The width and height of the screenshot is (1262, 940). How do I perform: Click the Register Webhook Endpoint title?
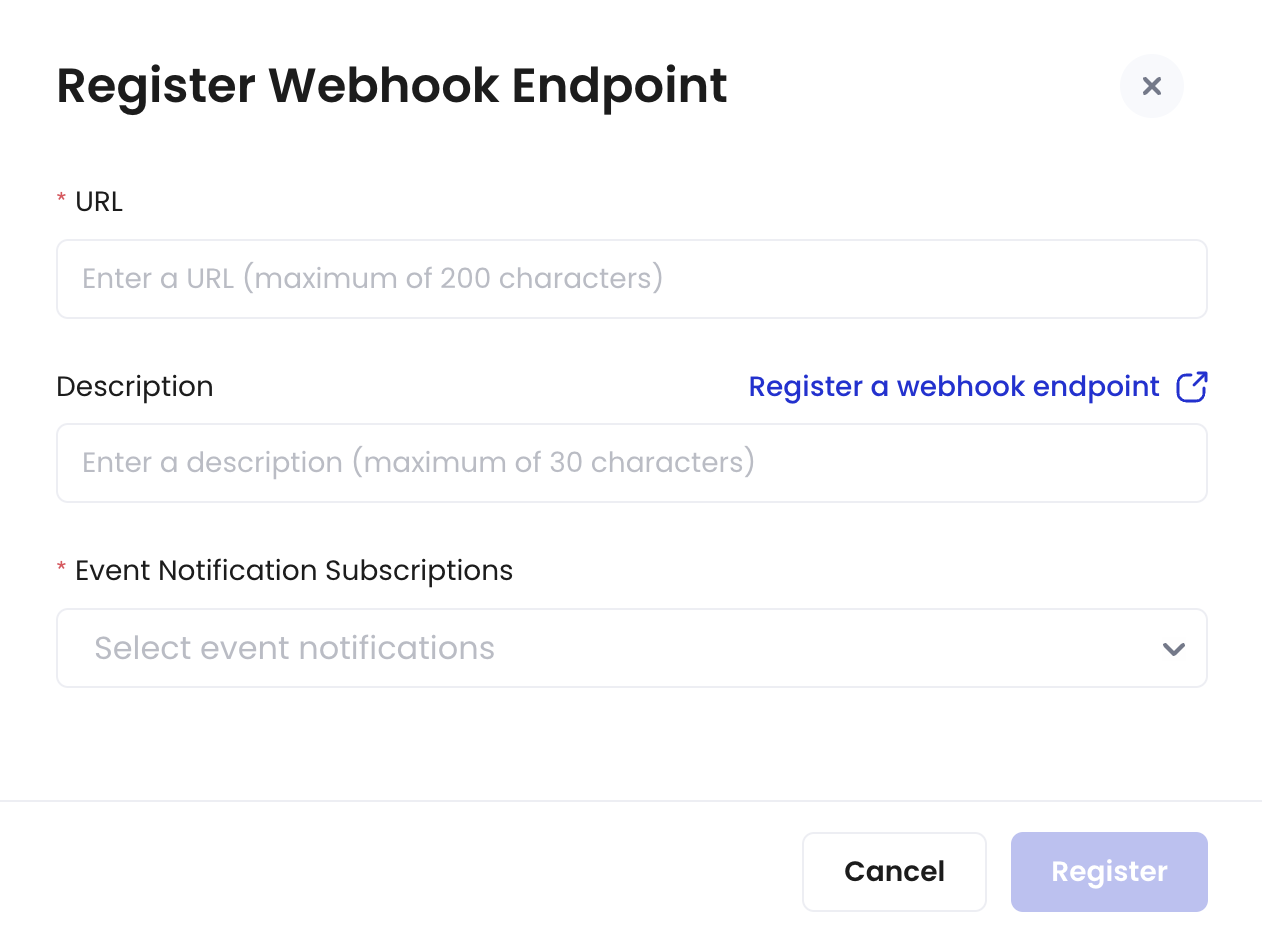tap(391, 86)
